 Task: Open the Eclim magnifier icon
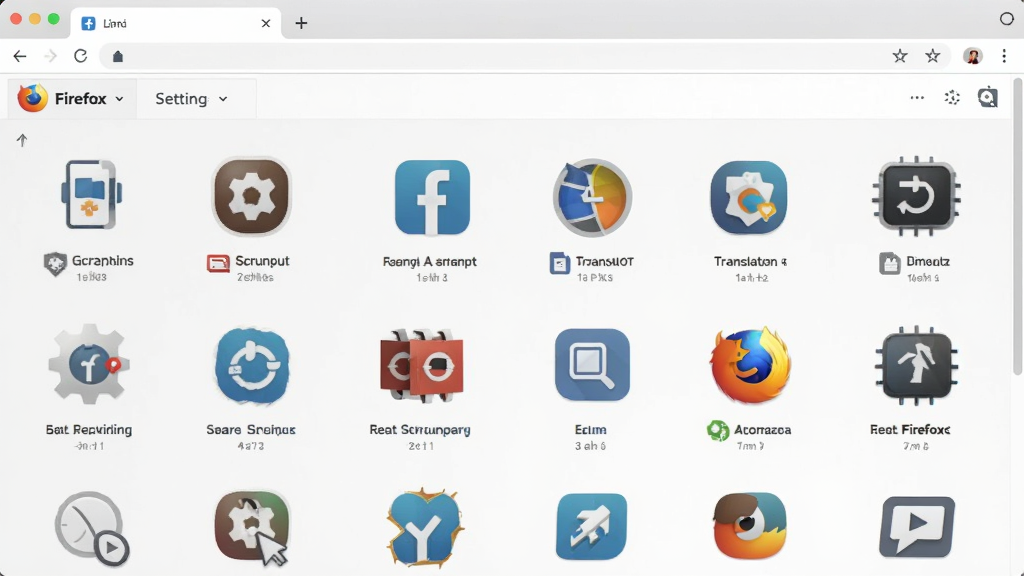point(592,364)
